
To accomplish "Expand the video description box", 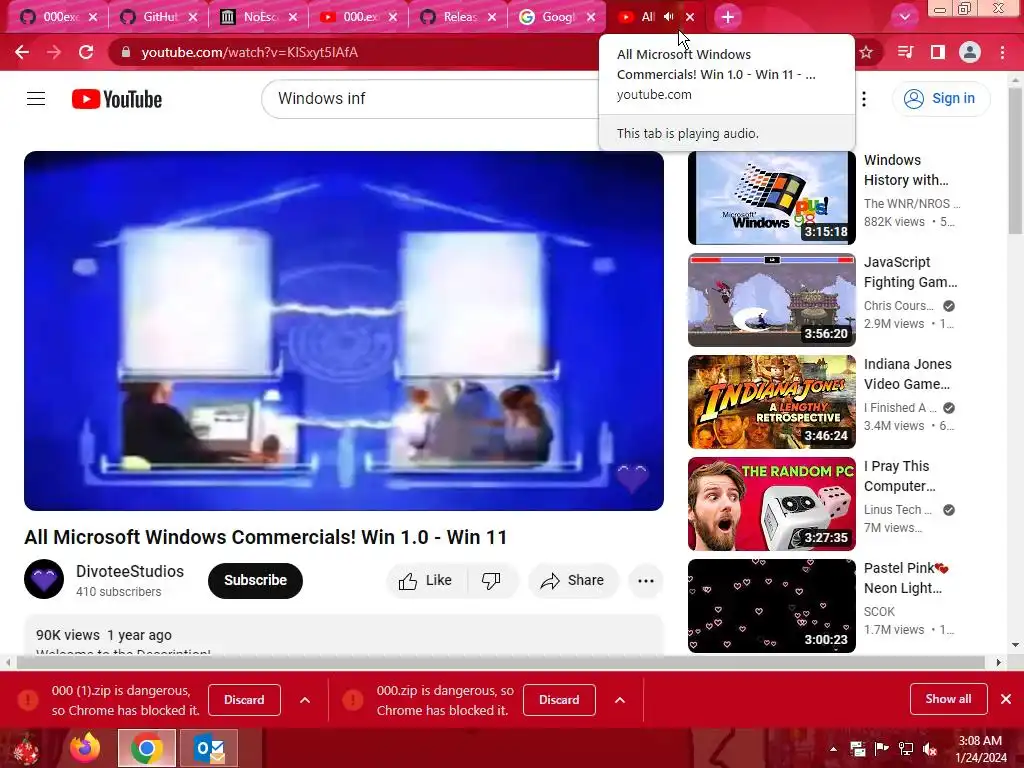I will pos(344,636).
